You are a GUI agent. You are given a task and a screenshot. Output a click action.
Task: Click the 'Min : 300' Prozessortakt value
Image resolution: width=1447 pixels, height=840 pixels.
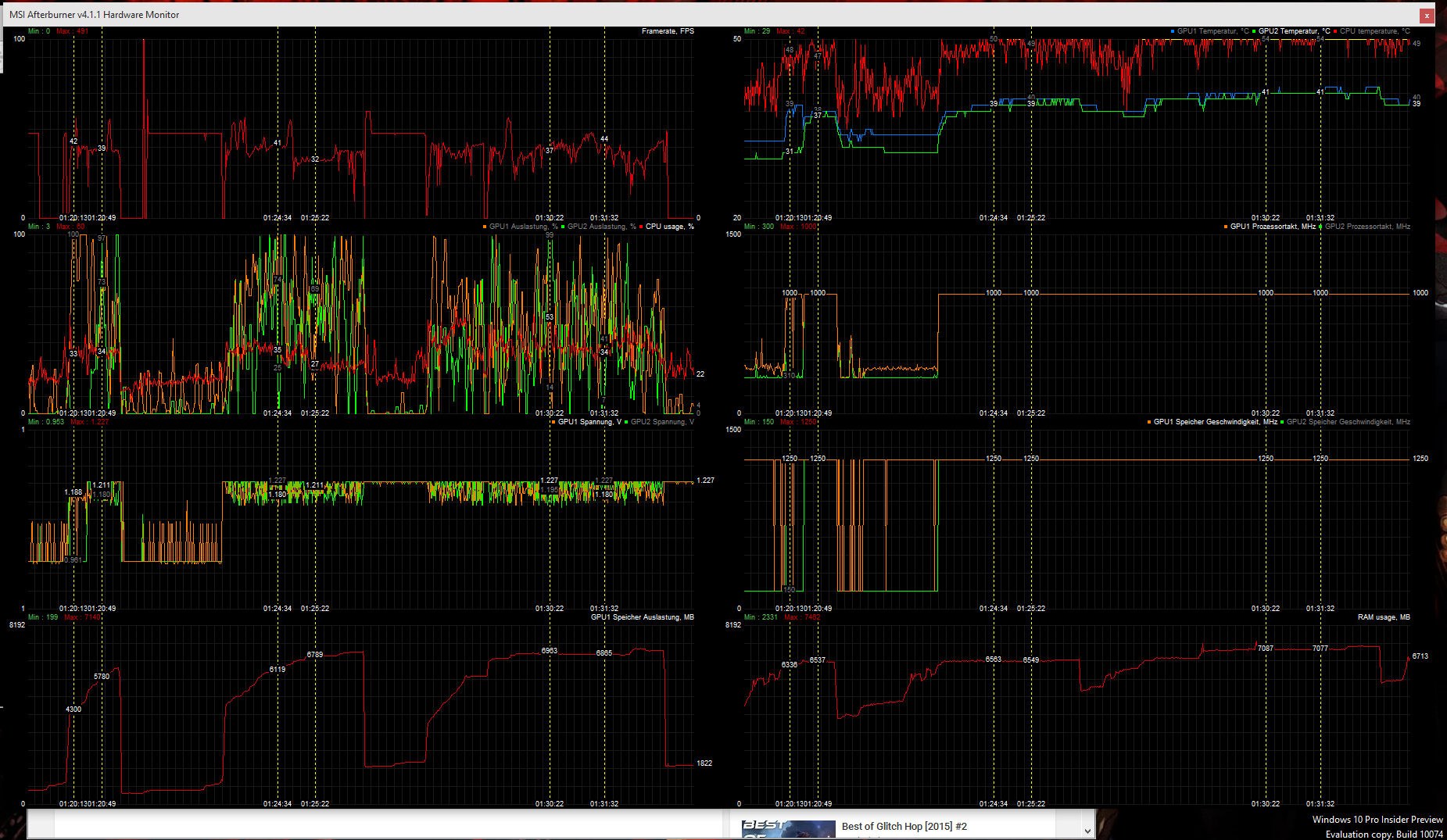759,227
